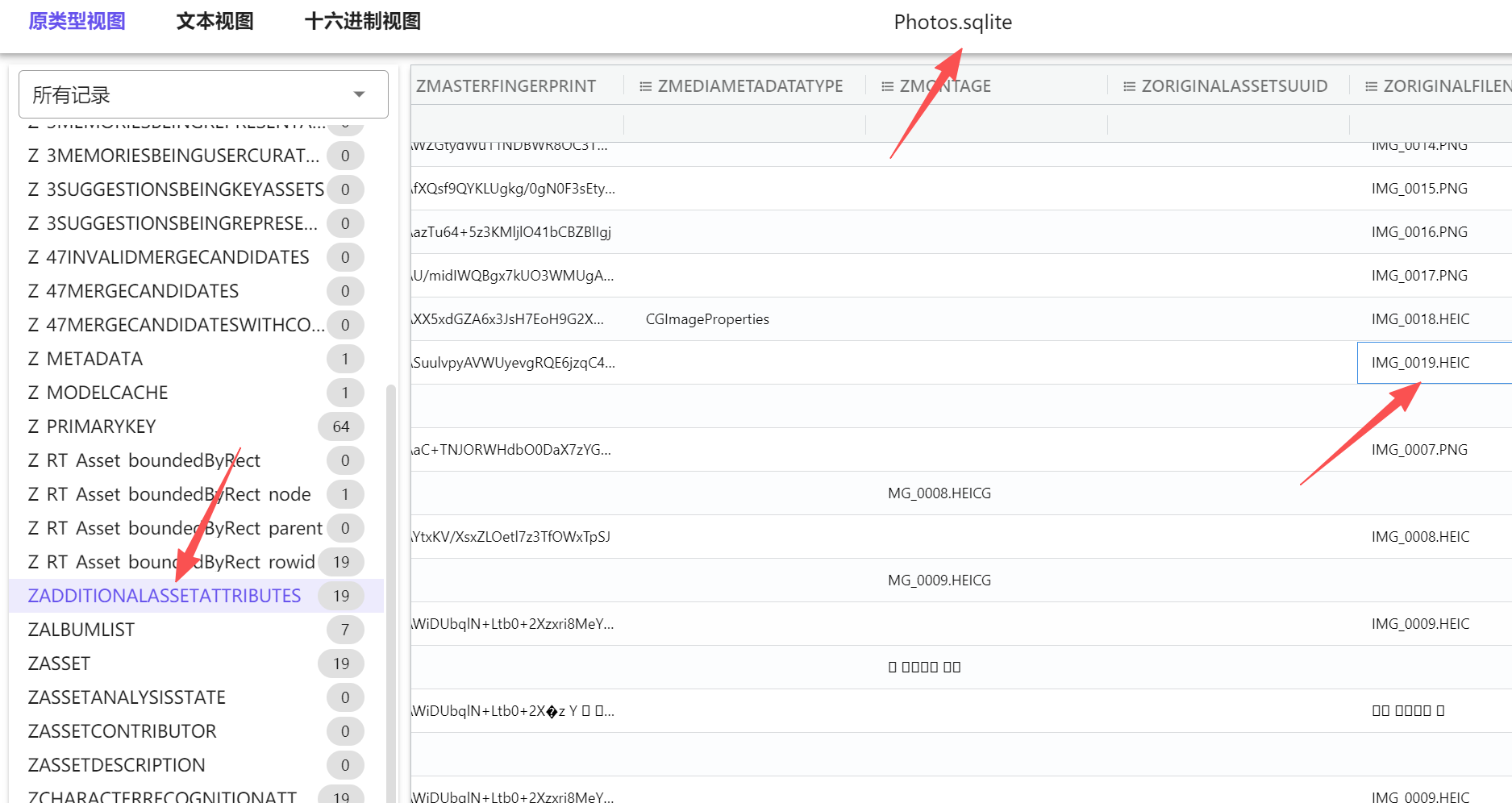
Task: Click the ZMONTAGE column menu icon
Action: click(x=887, y=86)
